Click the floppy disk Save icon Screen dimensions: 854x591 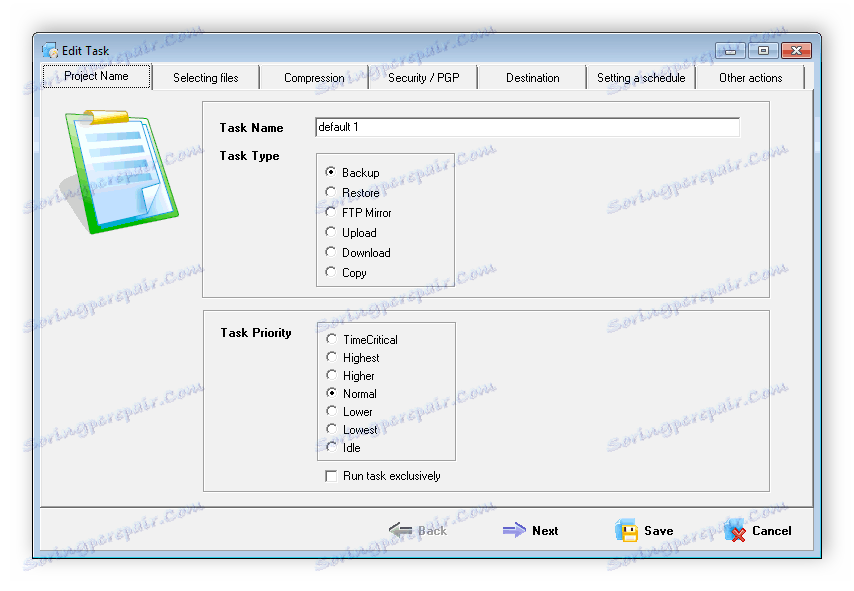click(626, 530)
